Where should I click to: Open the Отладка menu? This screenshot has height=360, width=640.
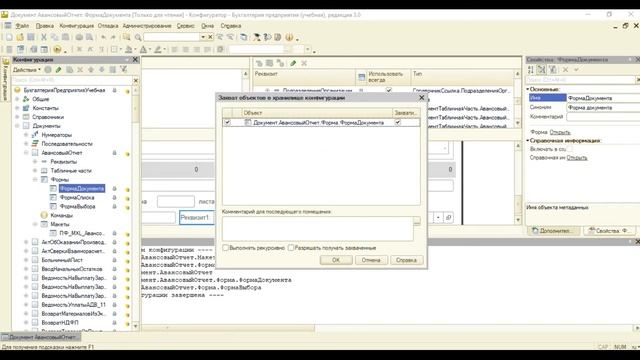coord(108,26)
